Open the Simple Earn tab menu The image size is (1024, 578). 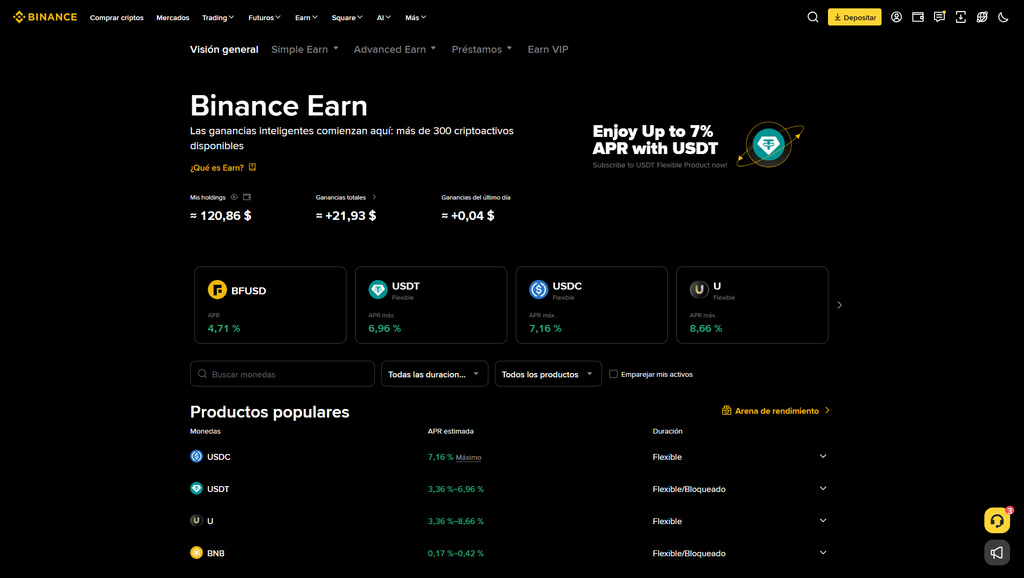click(305, 50)
